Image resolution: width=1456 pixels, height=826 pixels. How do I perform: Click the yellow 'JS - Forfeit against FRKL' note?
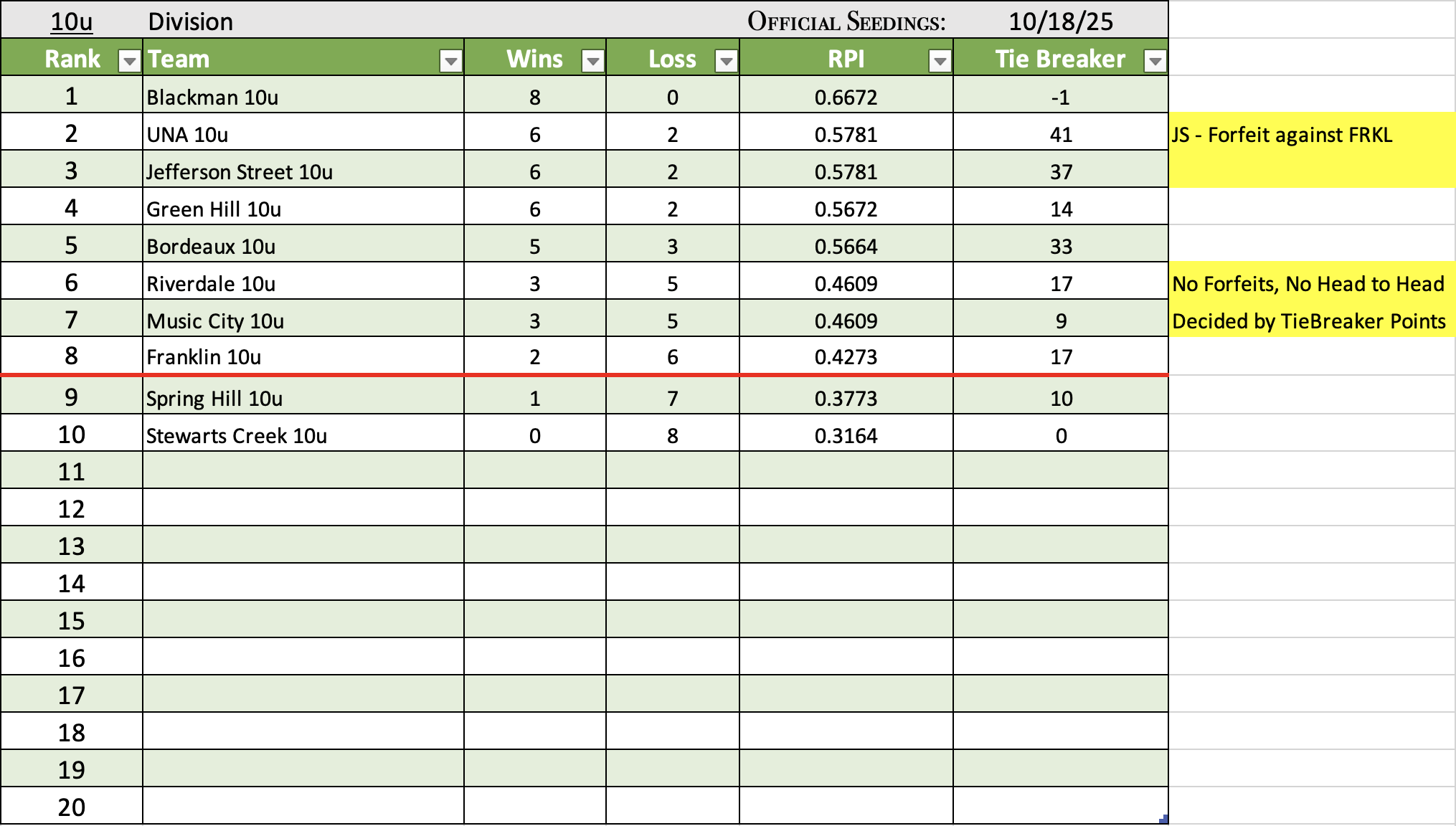tap(1282, 135)
